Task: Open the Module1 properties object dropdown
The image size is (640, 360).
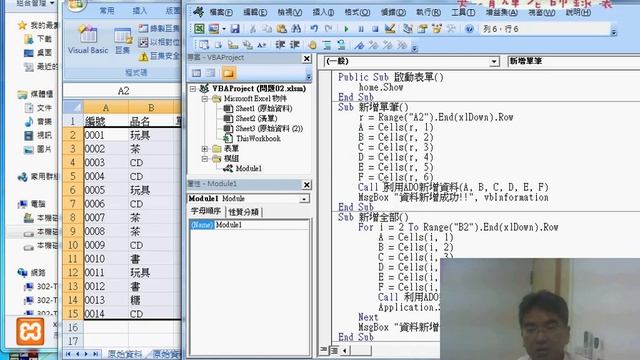Action: pos(304,199)
